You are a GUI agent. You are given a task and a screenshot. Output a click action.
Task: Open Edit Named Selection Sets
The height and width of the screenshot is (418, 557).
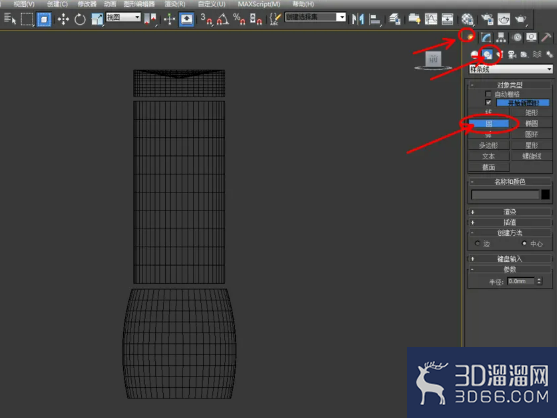275,19
